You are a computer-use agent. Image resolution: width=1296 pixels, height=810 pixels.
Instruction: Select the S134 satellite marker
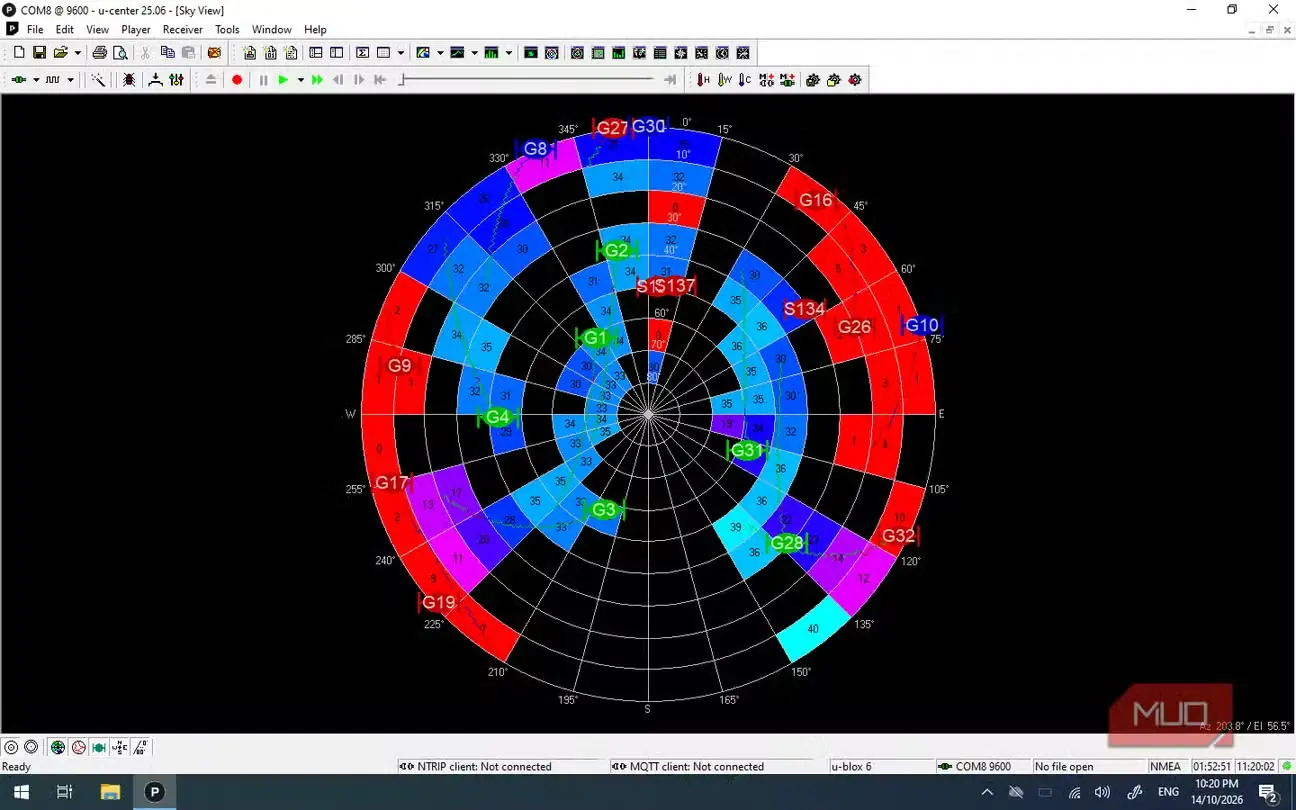click(804, 309)
